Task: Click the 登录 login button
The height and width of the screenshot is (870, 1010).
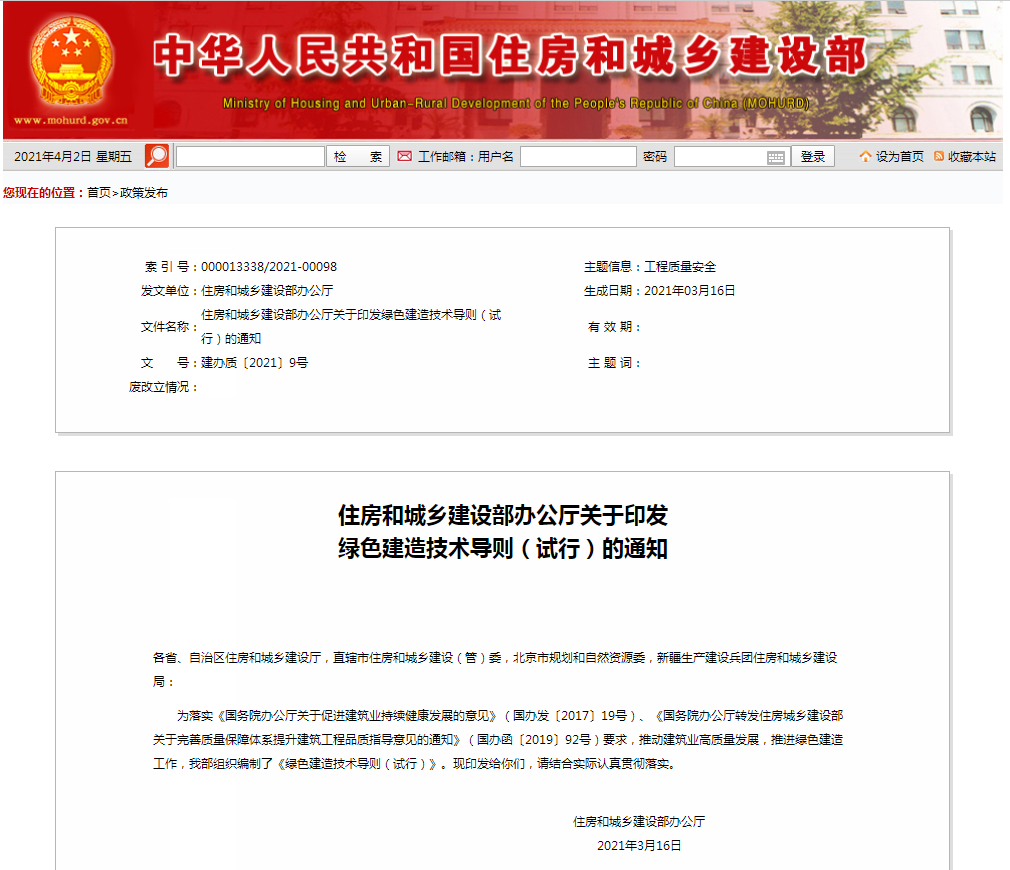Action: pos(813,156)
